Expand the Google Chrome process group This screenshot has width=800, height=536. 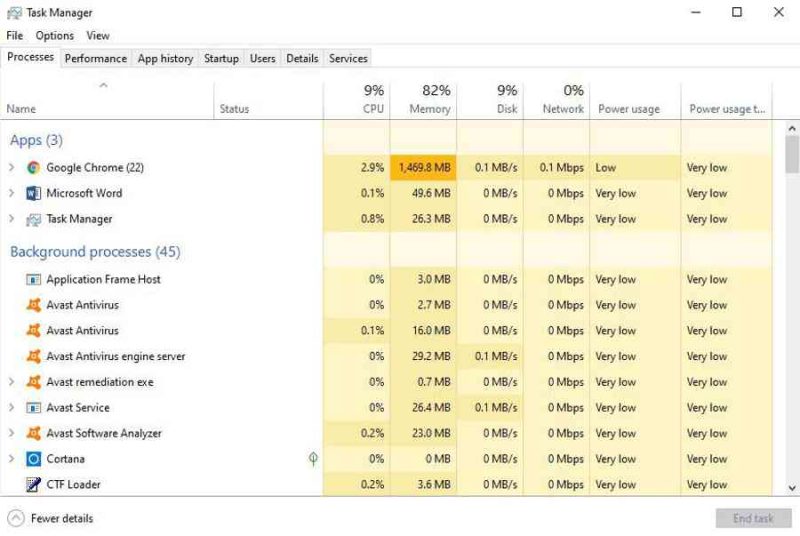11,167
